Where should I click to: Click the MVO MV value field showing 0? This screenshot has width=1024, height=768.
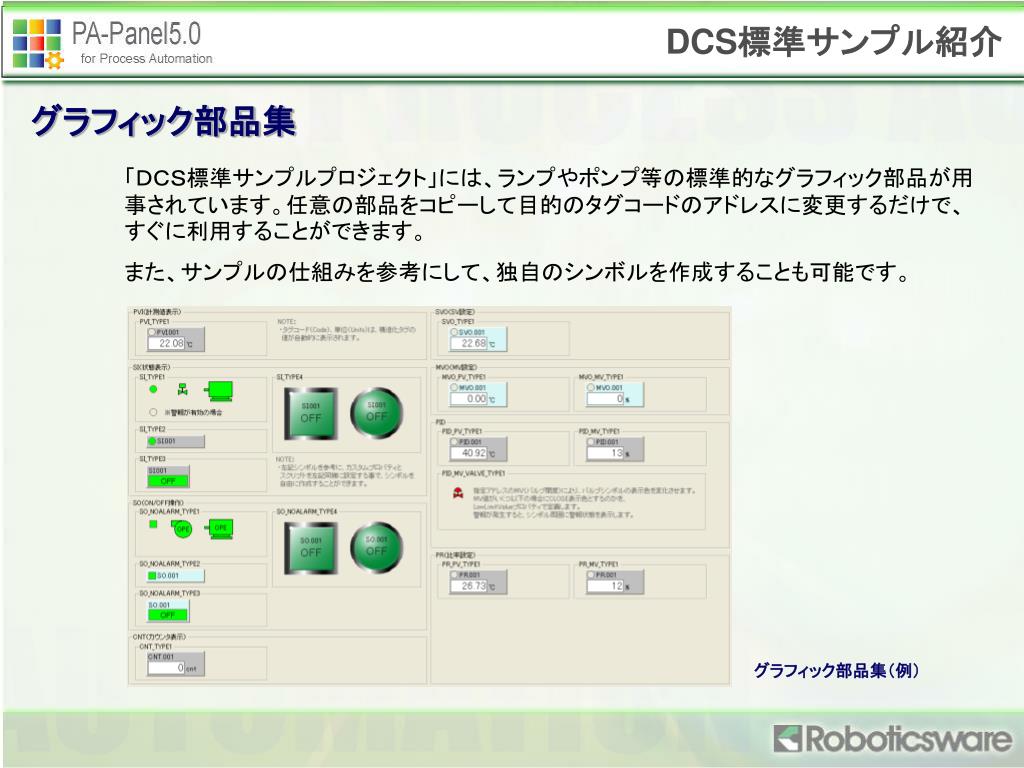coord(606,398)
